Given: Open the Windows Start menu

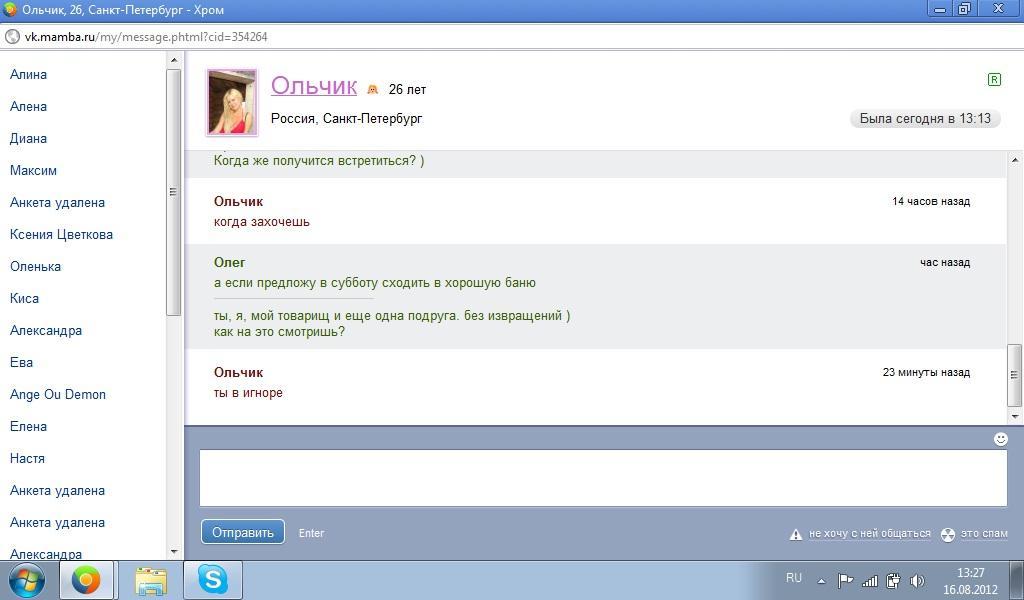Looking at the screenshot, I should pyautogui.click(x=26, y=580).
